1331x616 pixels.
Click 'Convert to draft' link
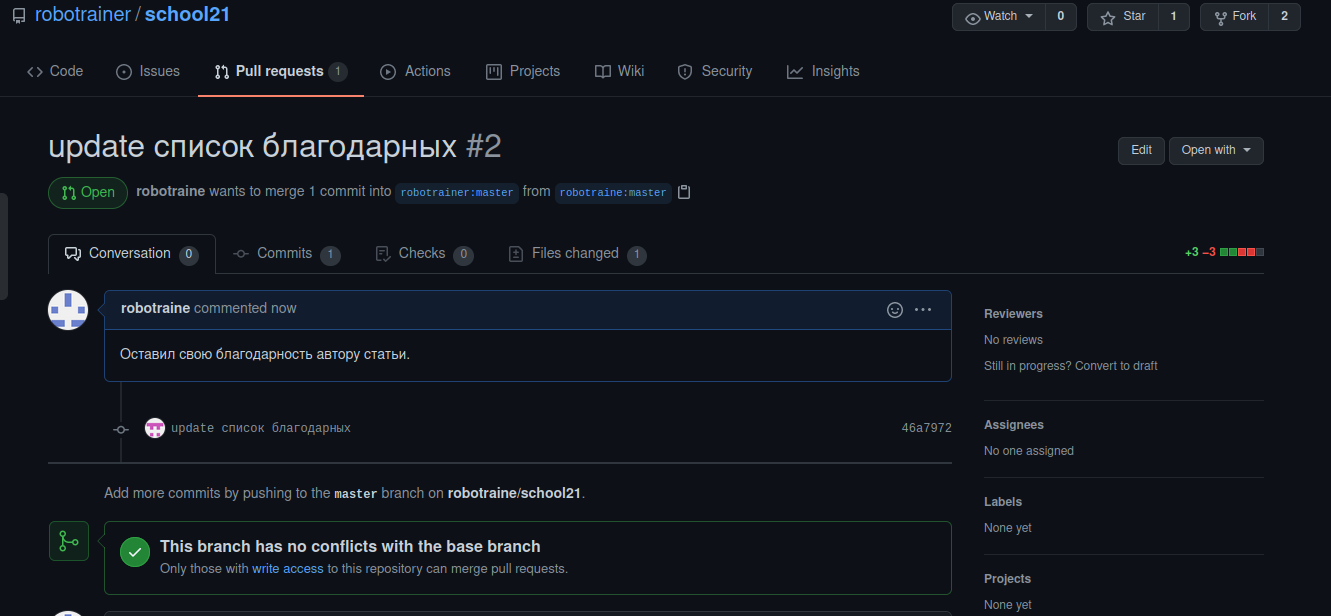tap(1116, 366)
